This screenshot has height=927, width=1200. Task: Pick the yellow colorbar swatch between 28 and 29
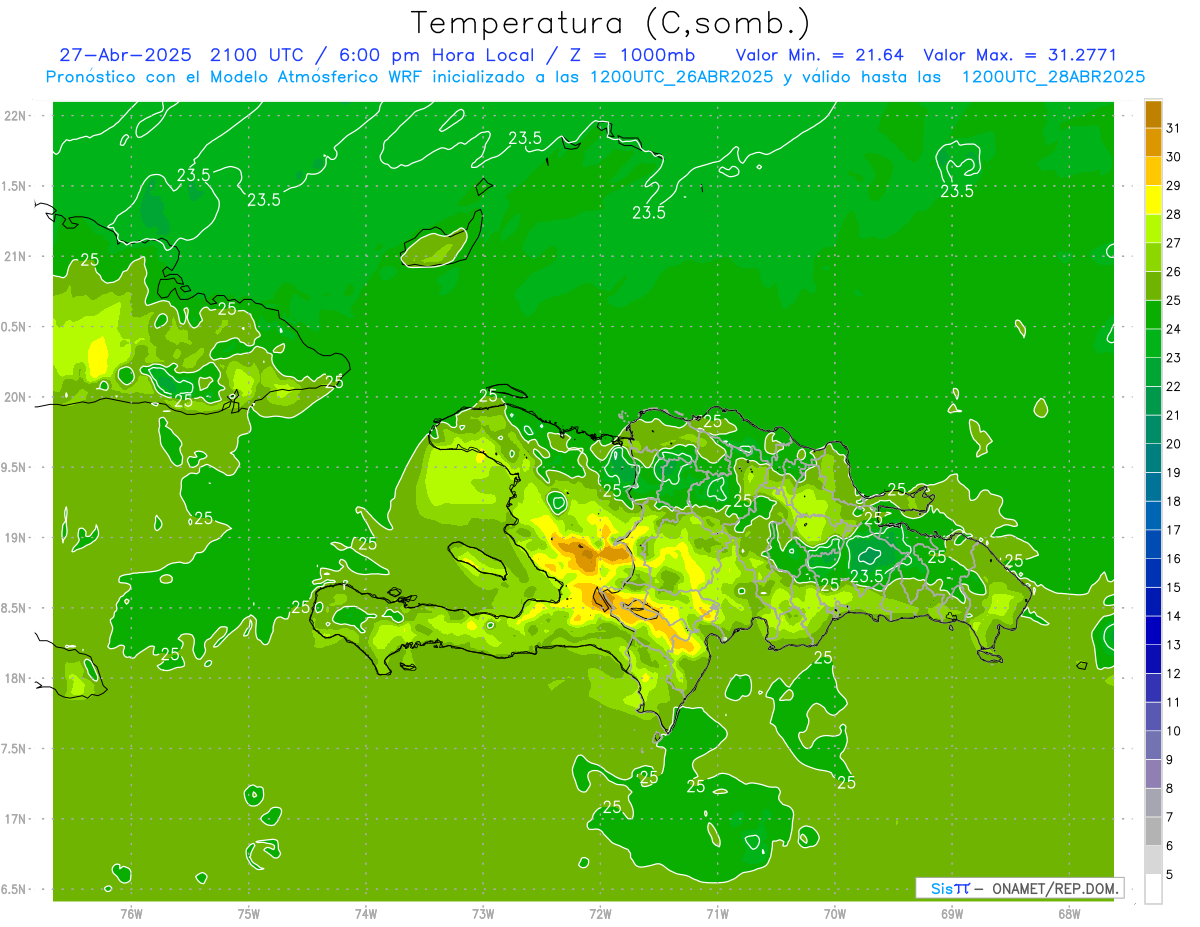point(1153,200)
